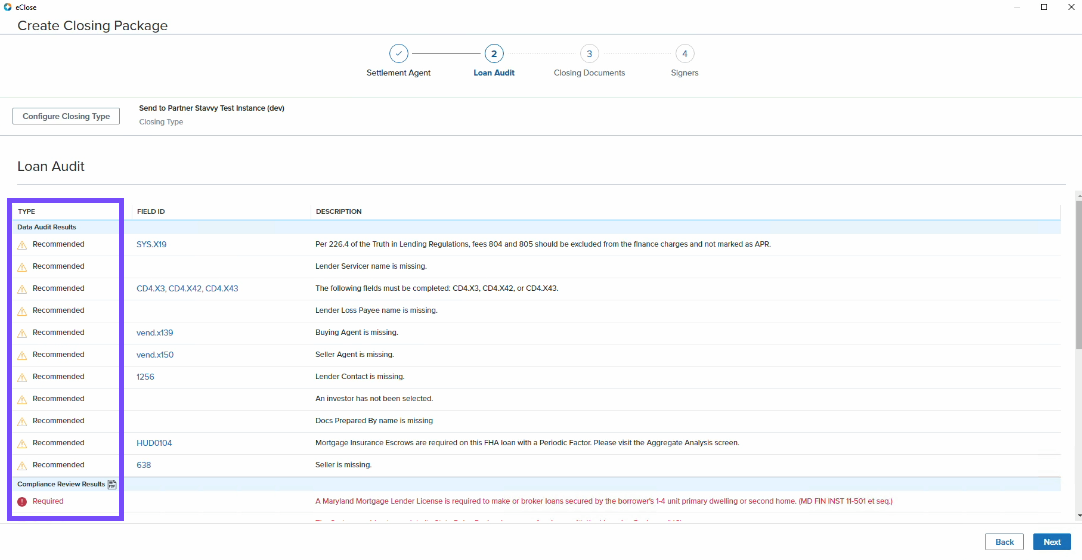Select the Mortgage Insurance Escrows description text
Screen dimensions: 1082x560
527,443
